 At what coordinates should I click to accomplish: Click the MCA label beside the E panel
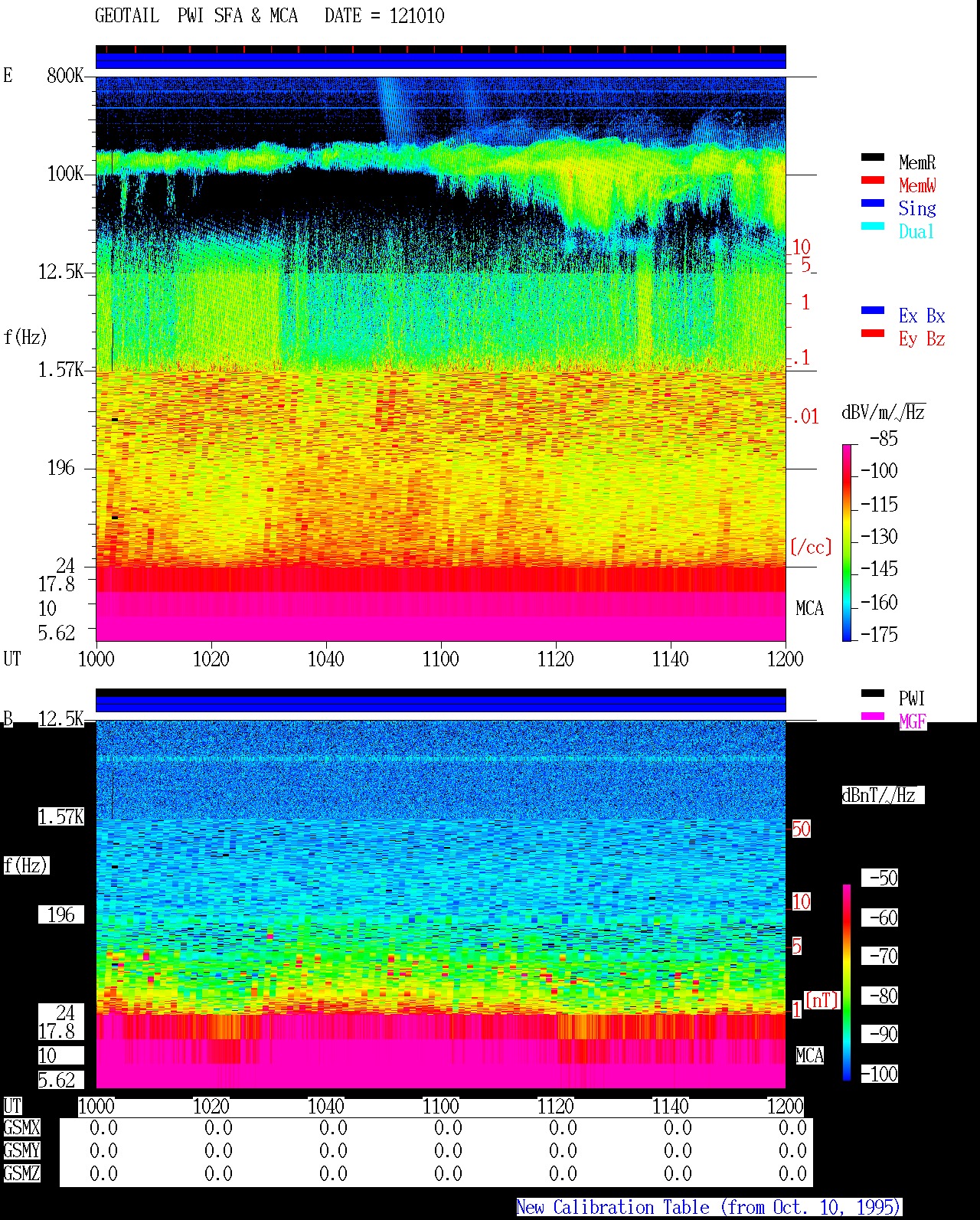click(809, 608)
